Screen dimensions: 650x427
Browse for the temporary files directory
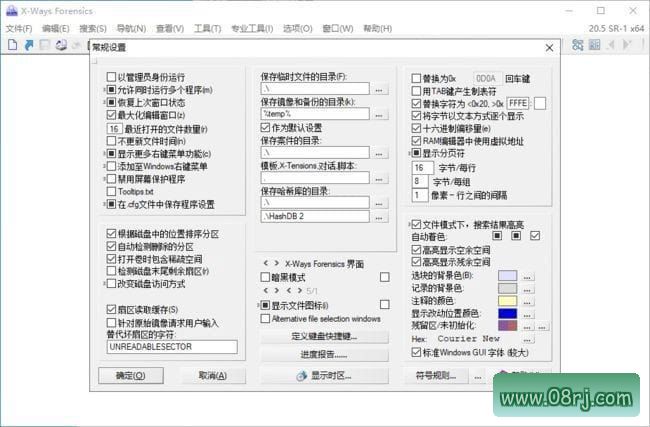[379, 89]
